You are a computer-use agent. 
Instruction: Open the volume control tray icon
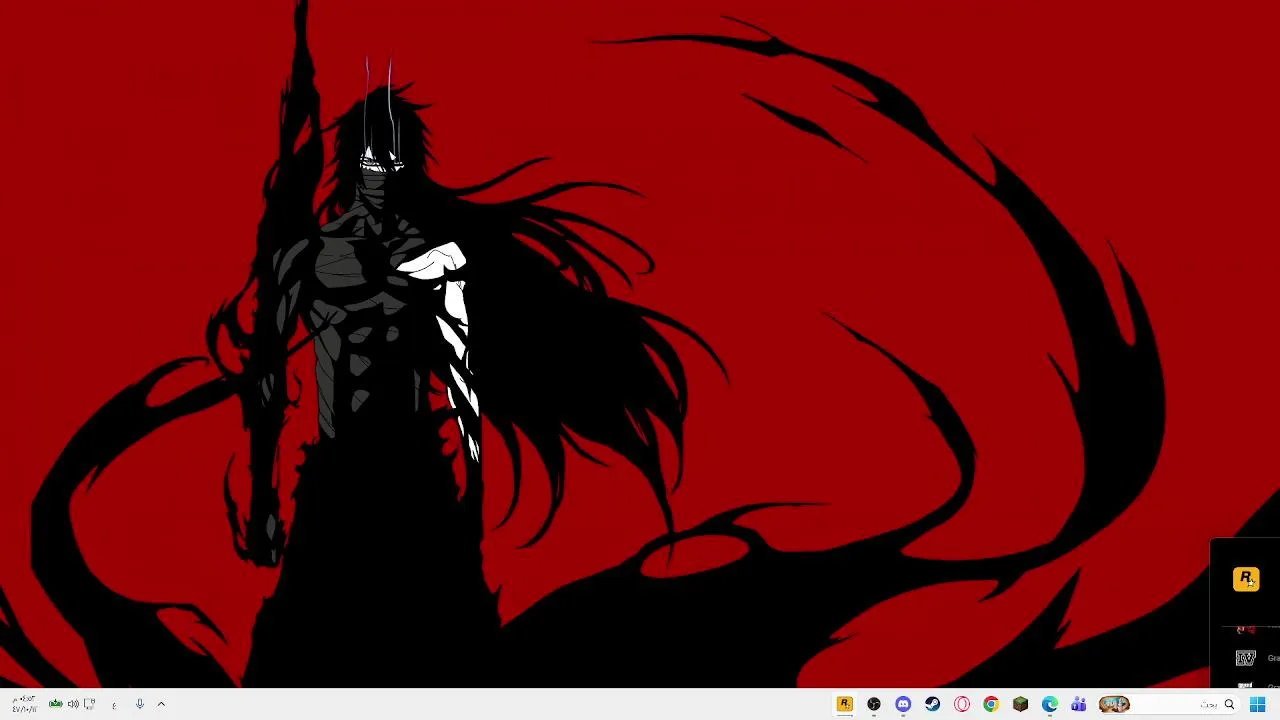pyautogui.click(x=73, y=705)
